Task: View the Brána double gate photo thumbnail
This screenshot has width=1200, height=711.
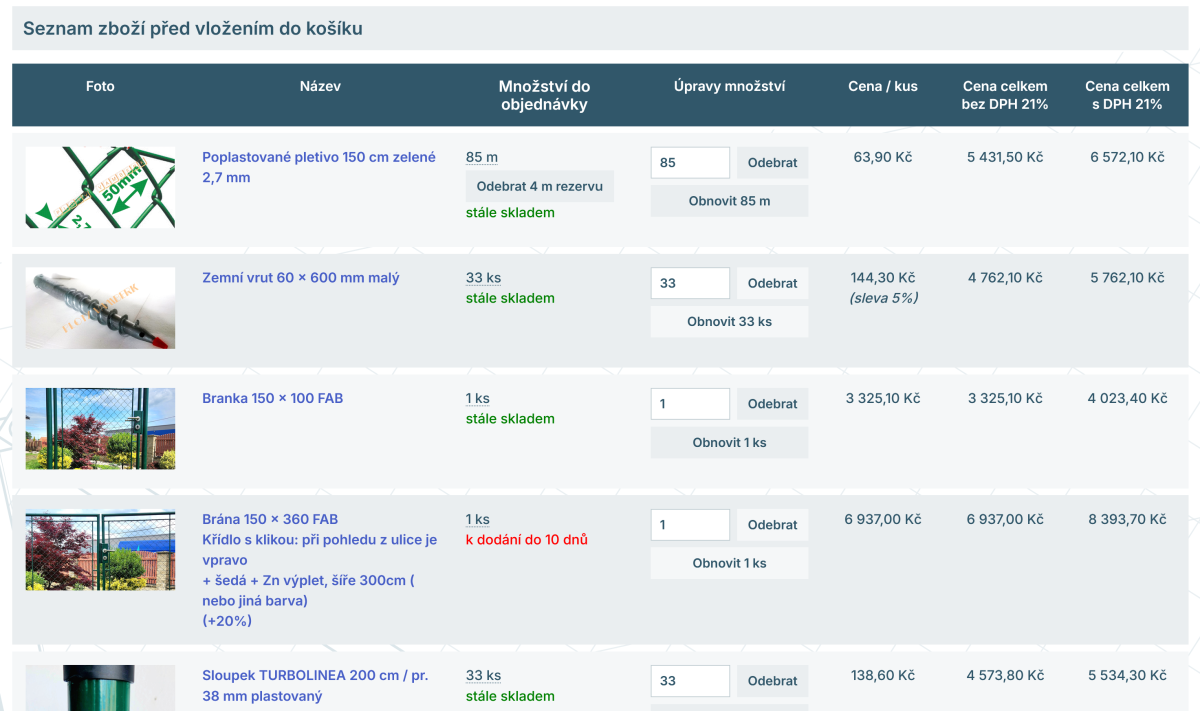Action: point(100,550)
